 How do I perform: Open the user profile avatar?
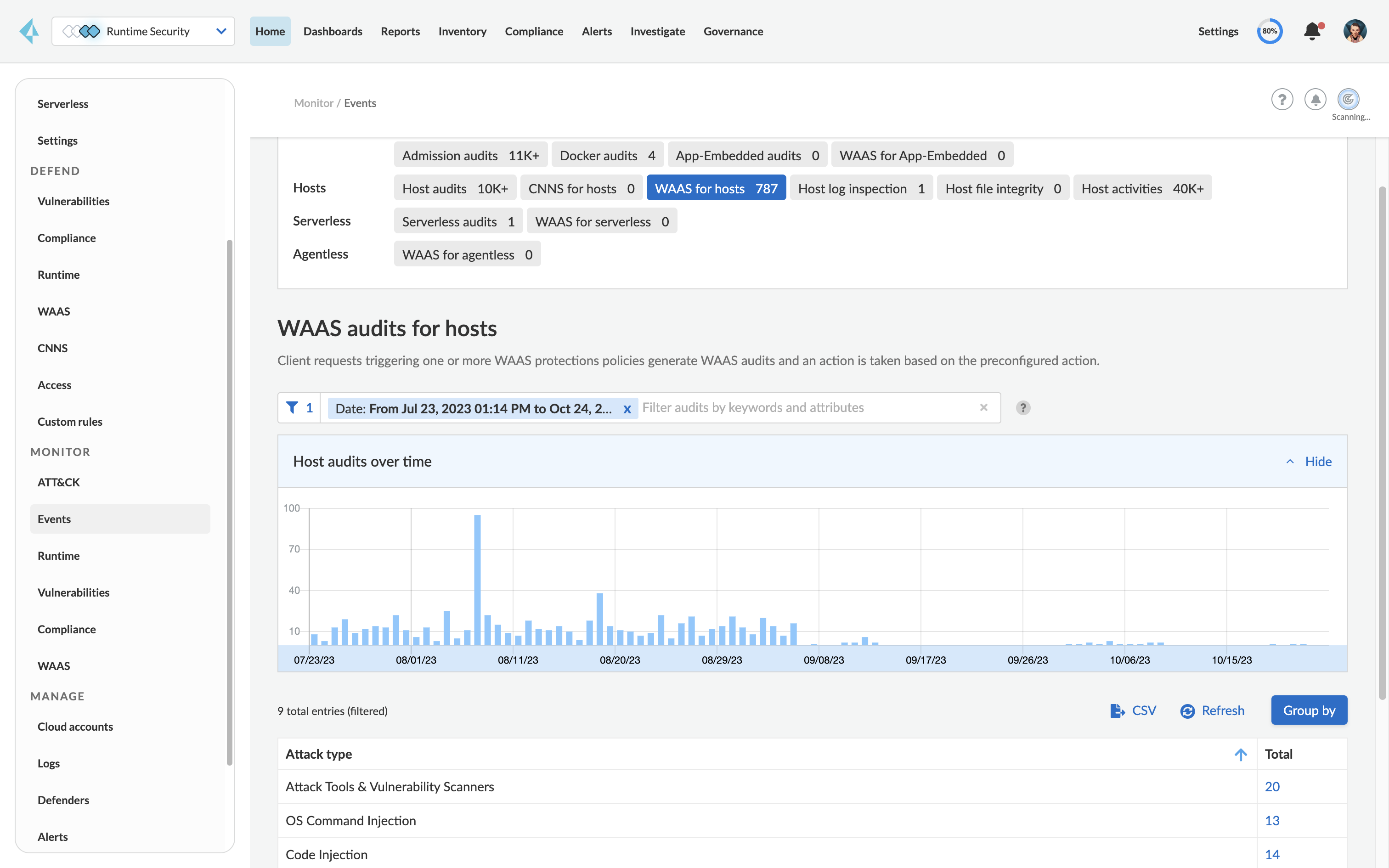click(1355, 31)
